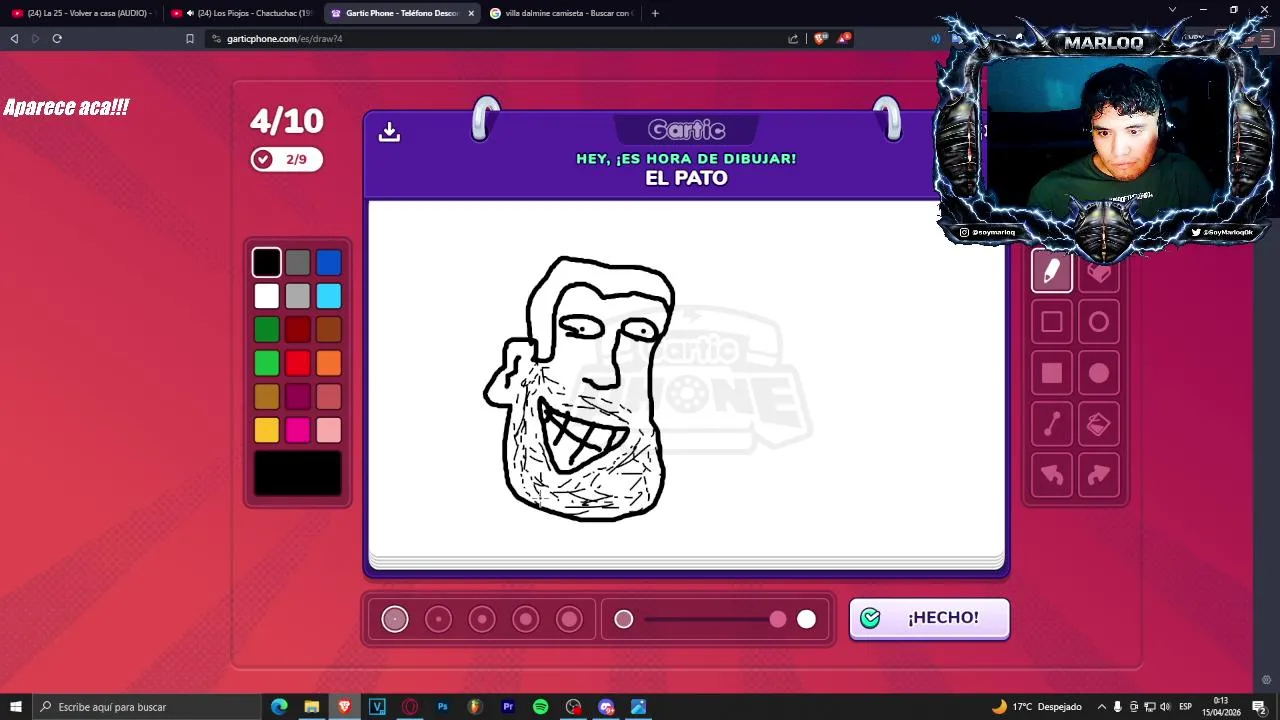Pick the dark blue color swatch
This screenshot has height=720, width=1280.
click(329, 262)
